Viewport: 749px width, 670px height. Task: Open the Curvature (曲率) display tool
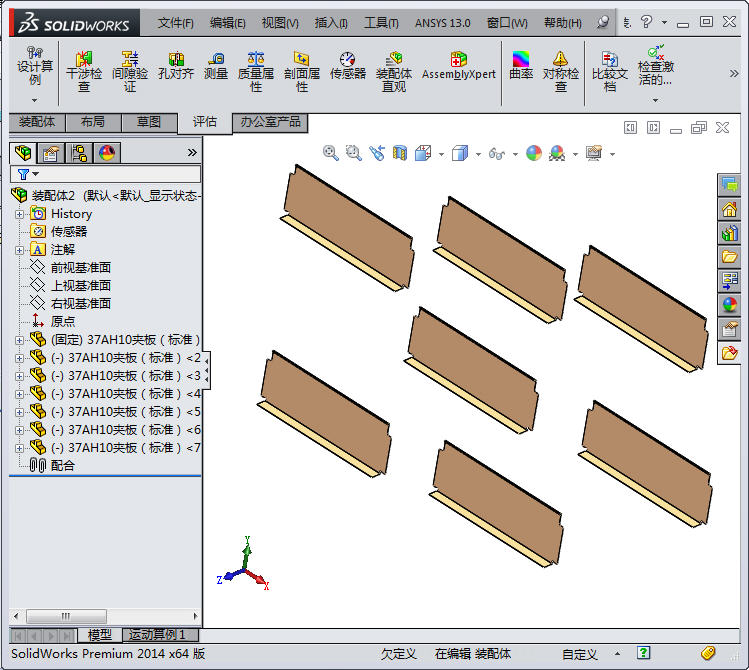[x=521, y=66]
